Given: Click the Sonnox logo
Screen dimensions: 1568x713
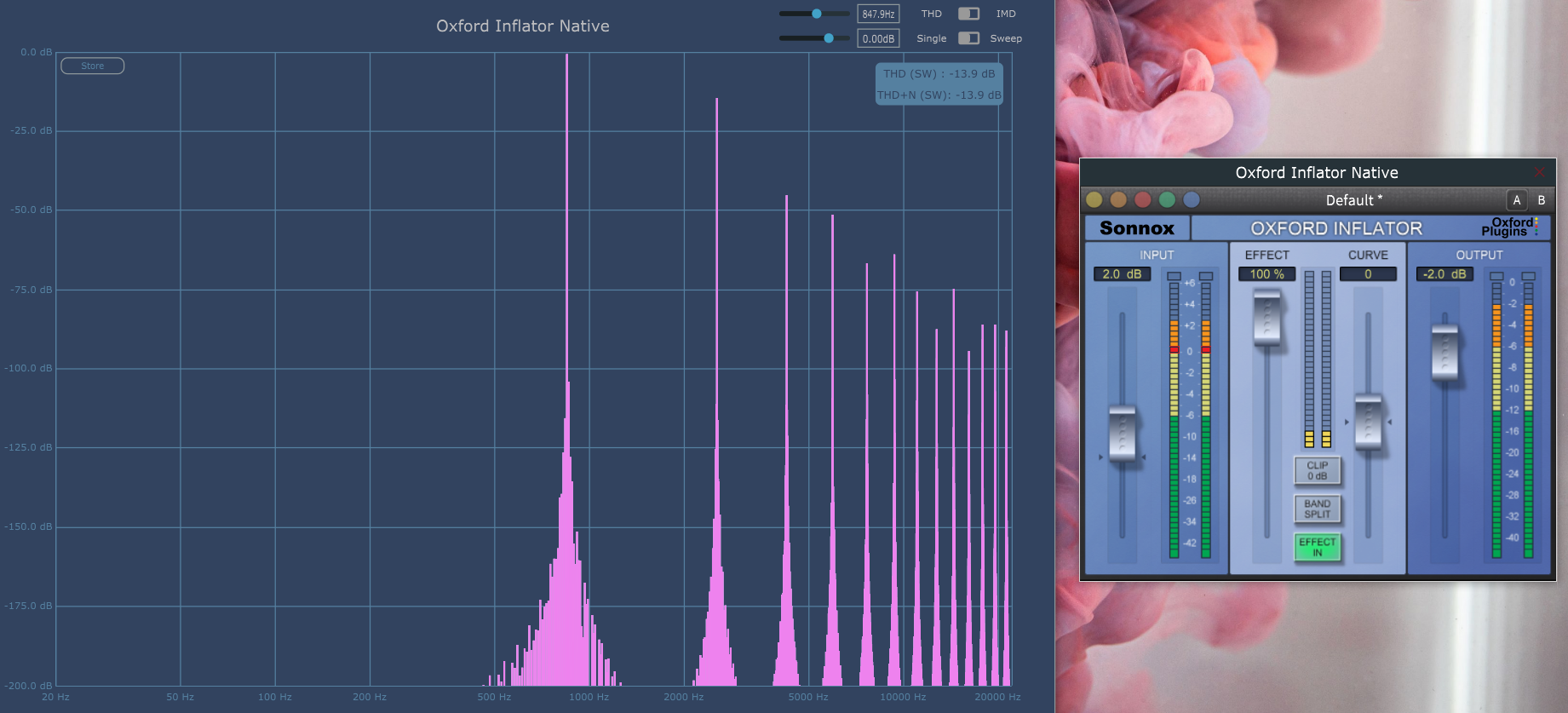Looking at the screenshot, I should pos(1137,228).
